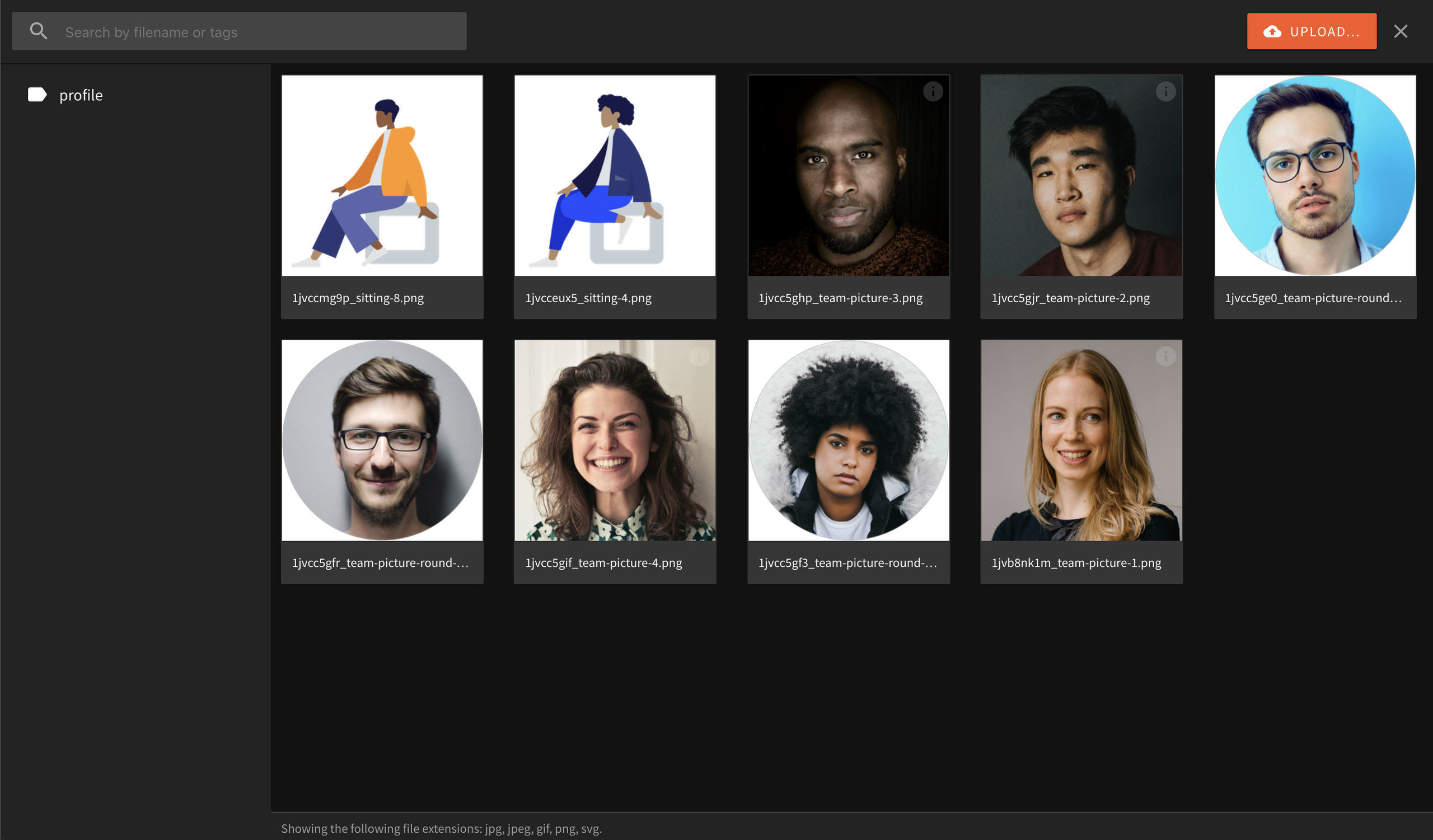The image size is (1433, 840).
Task: Select 1jvcc5gfr round picture thumbnail
Action: 382,440
